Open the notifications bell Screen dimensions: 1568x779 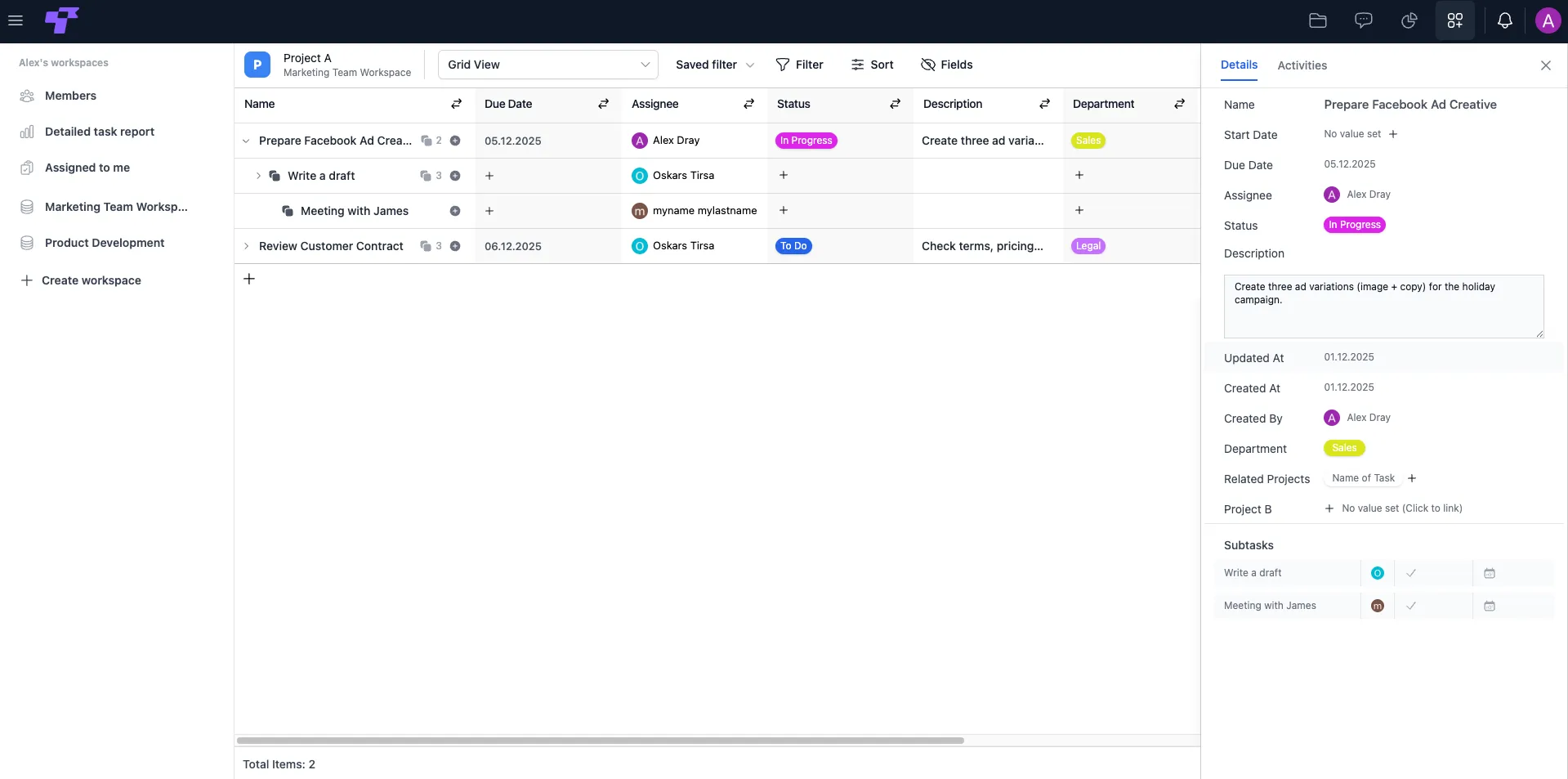point(1504,21)
